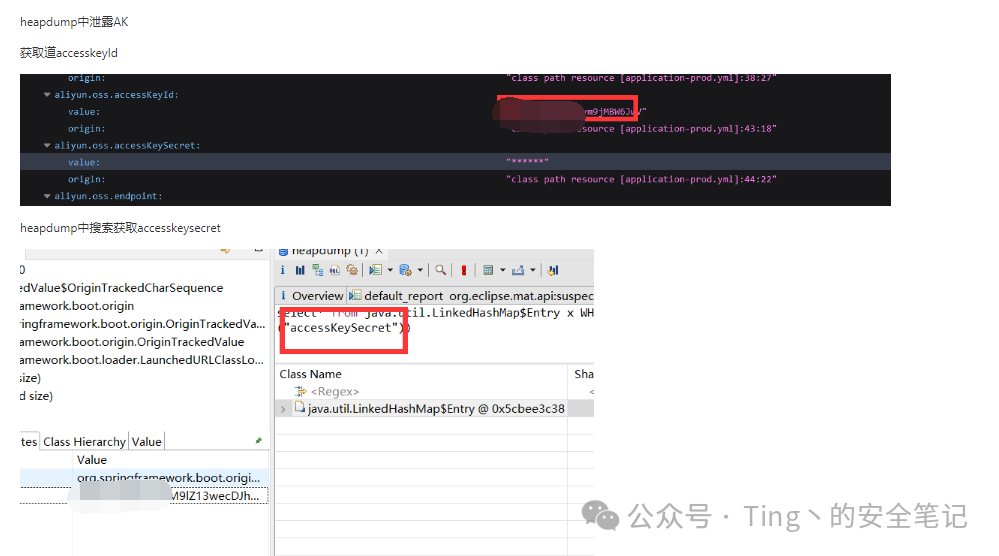The height and width of the screenshot is (556, 999).
Task: Click the Value column header in inspector
Action: tap(92, 460)
